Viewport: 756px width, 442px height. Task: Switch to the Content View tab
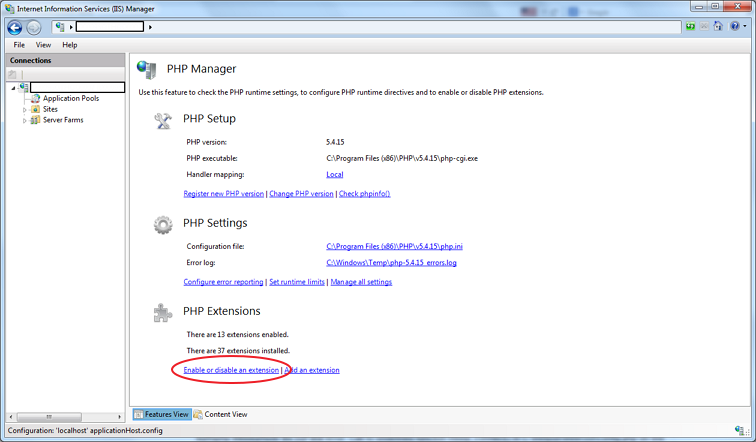point(220,414)
